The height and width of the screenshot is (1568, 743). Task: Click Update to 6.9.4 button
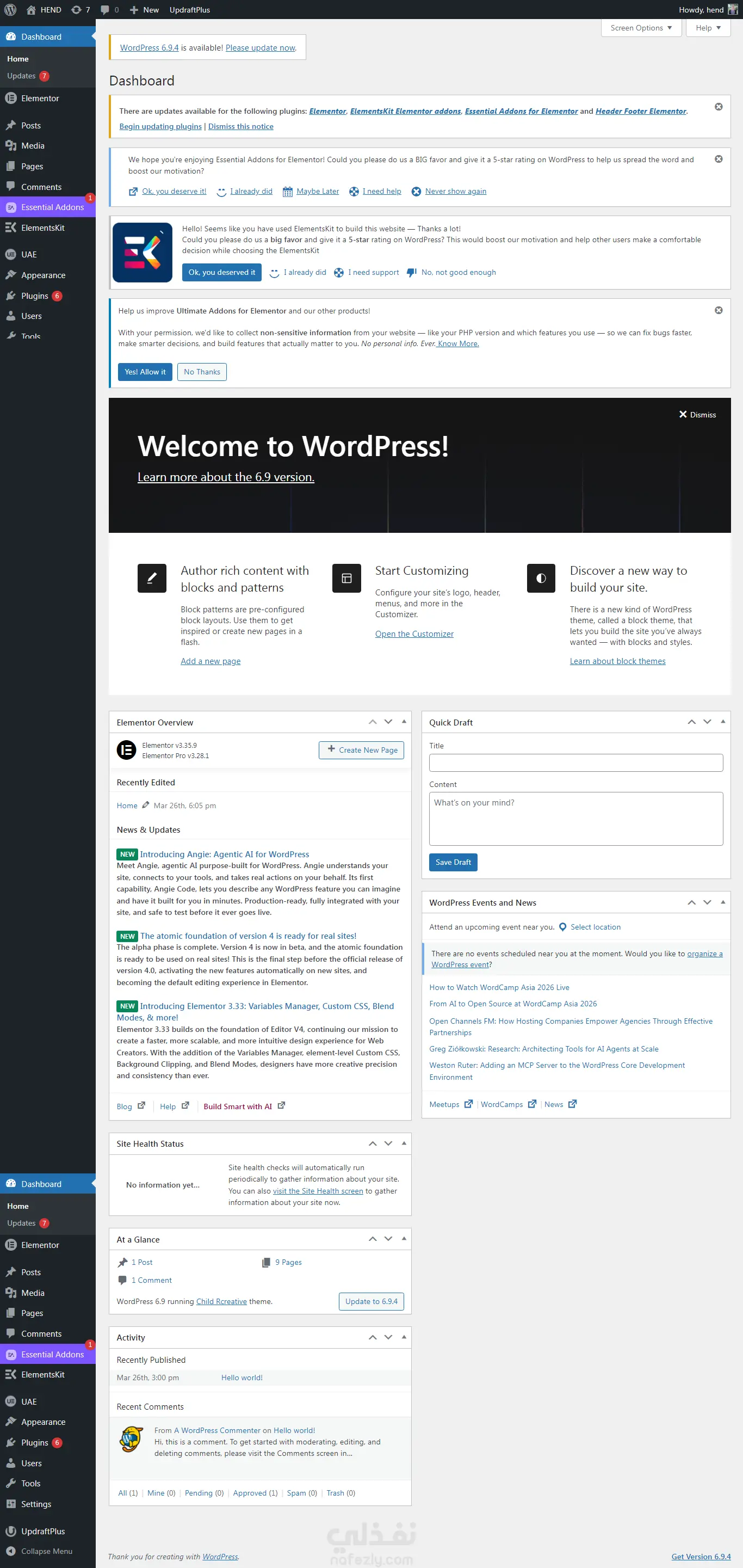(x=371, y=1301)
